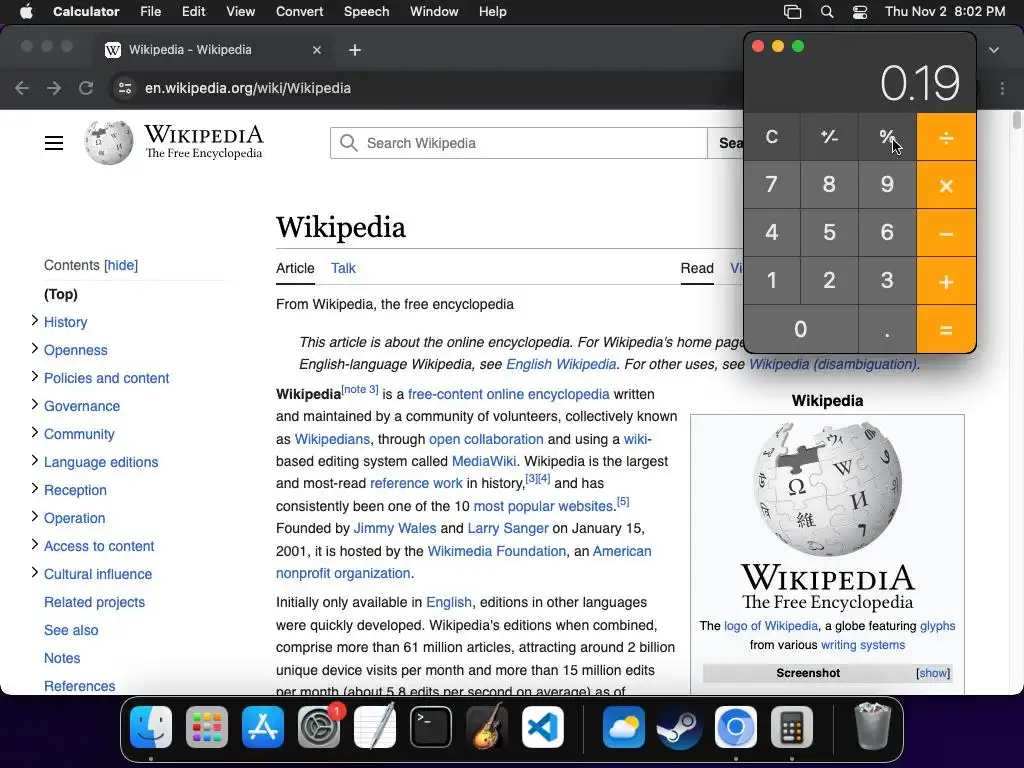Image resolution: width=1024 pixels, height=768 pixels.
Task: Click the Search Wikipedia input field
Action: click(x=519, y=143)
